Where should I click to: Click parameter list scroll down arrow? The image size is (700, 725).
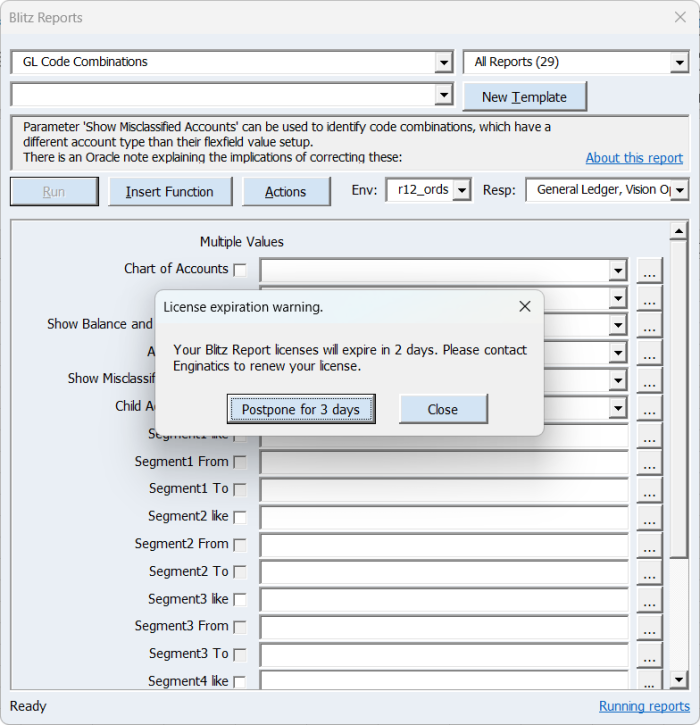click(x=679, y=679)
